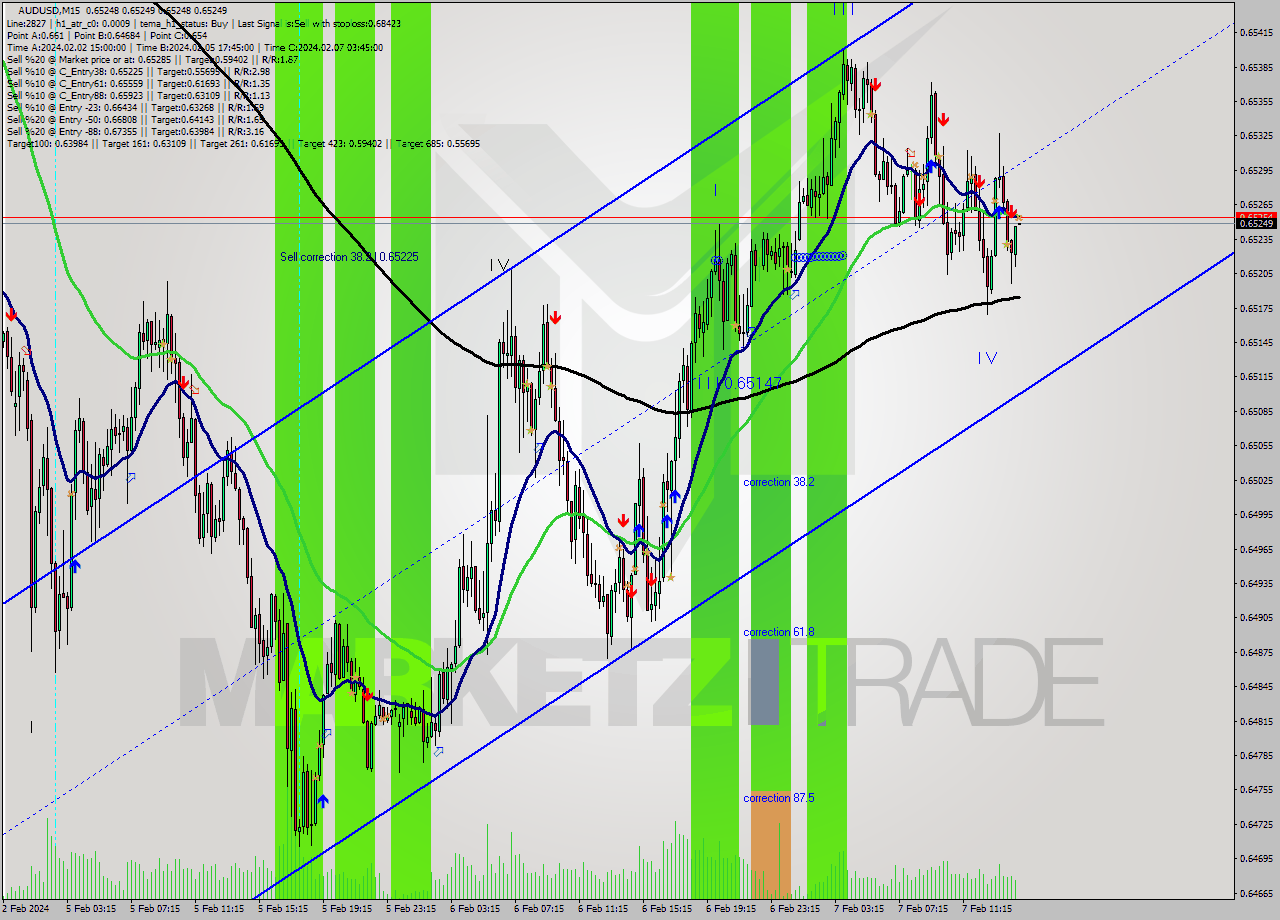Click the '5 Feb 19:15' time axis label

347,909
